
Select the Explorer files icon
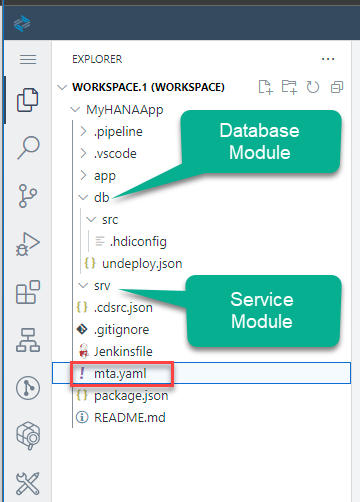point(28,100)
